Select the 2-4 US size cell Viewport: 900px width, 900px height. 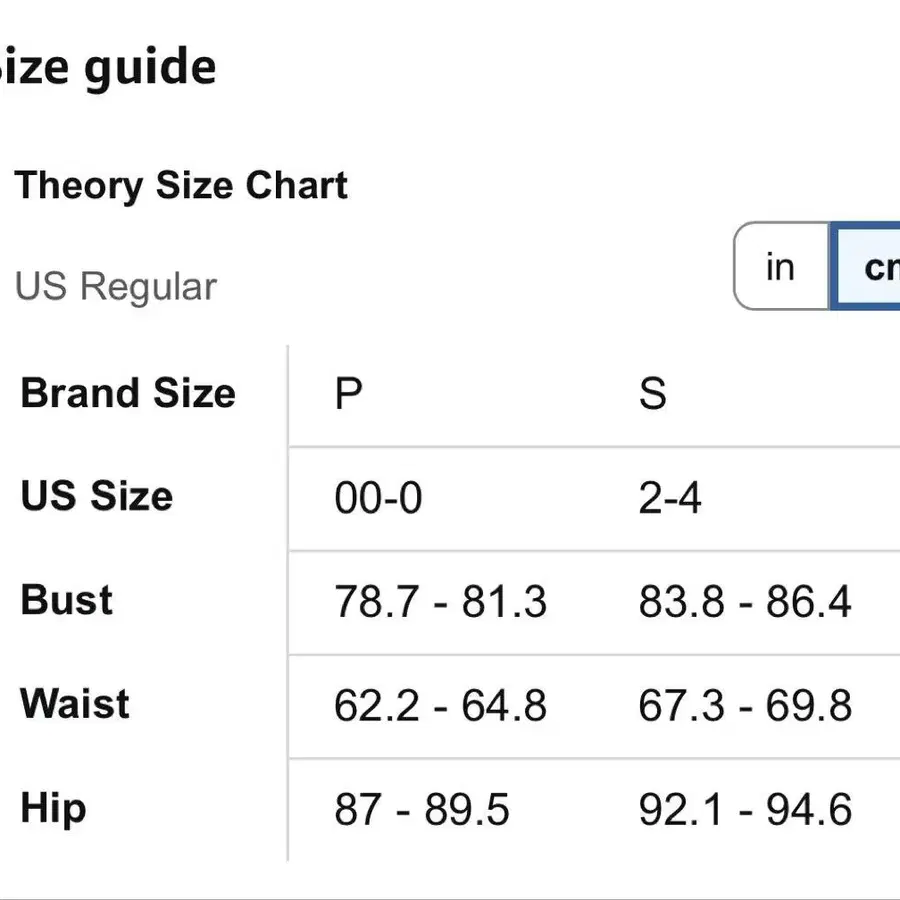[x=670, y=497]
